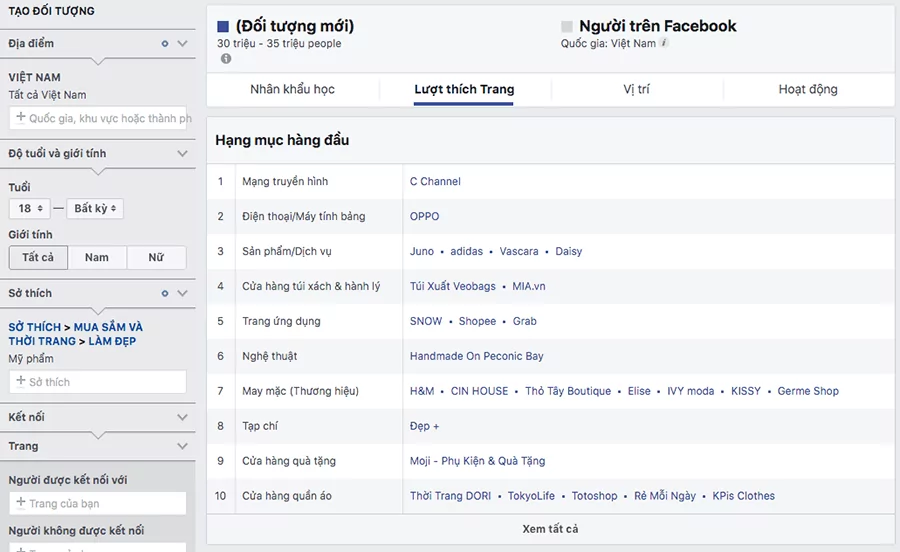Expand the Kết nối section chevron
The image size is (900, 552).
[x=183, y=417]
